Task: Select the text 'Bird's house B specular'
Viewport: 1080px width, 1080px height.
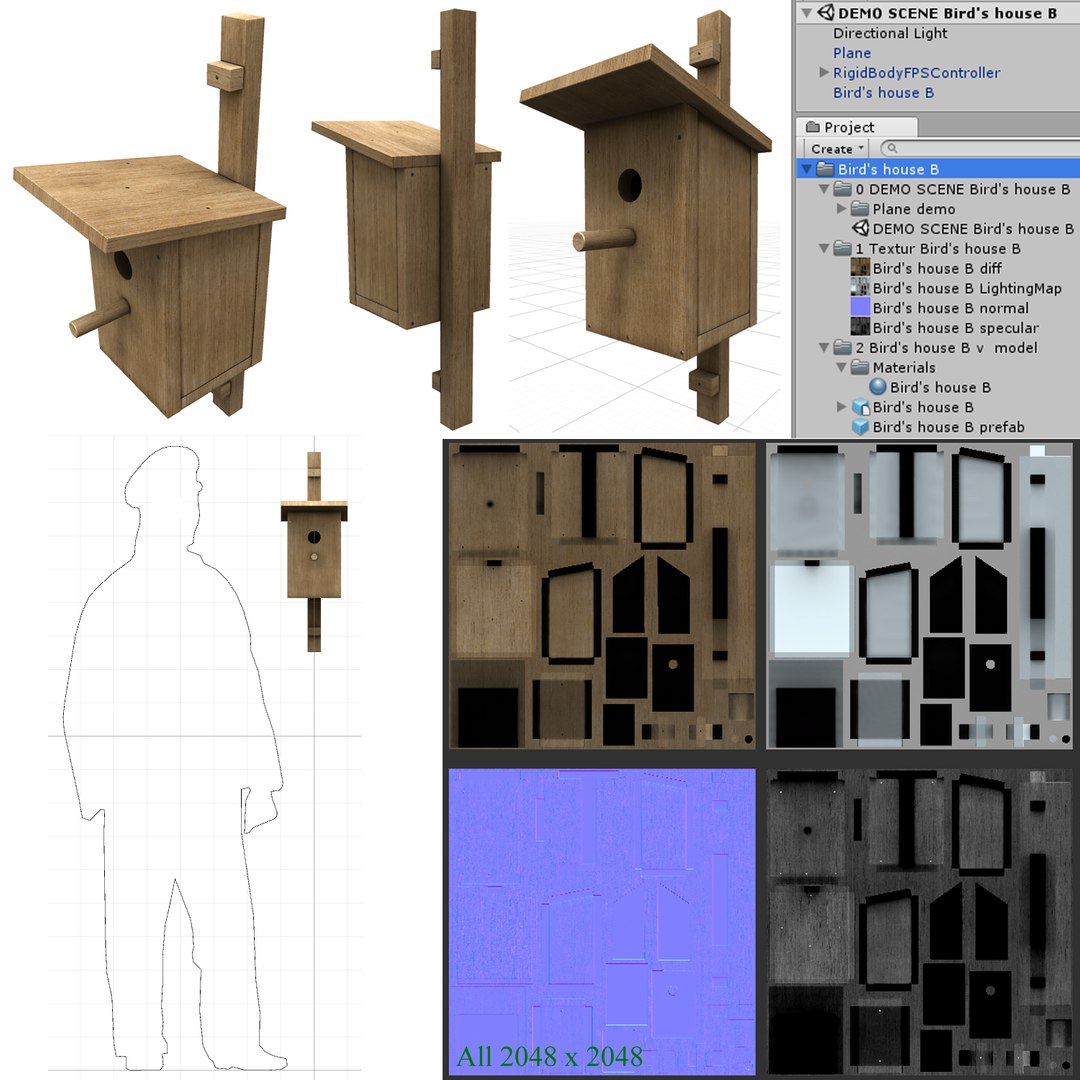Action: coord(955,328)
